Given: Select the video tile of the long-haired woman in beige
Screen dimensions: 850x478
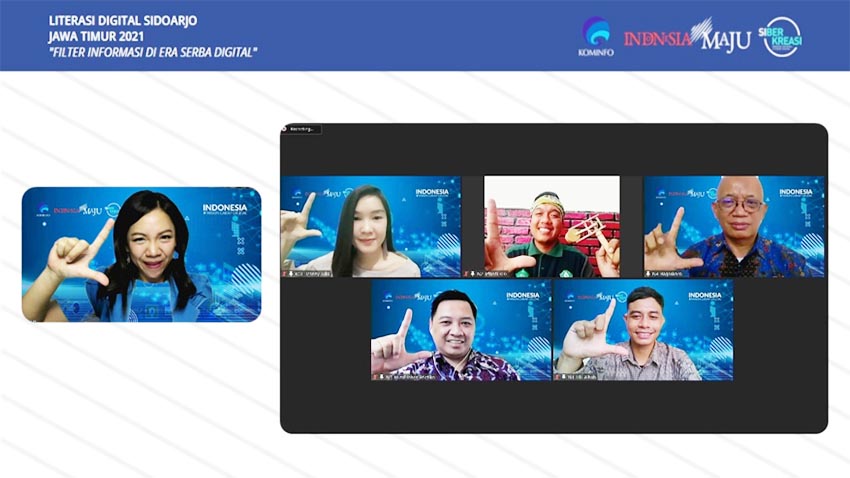Looking at the screenshot, I should click(371, 227).
